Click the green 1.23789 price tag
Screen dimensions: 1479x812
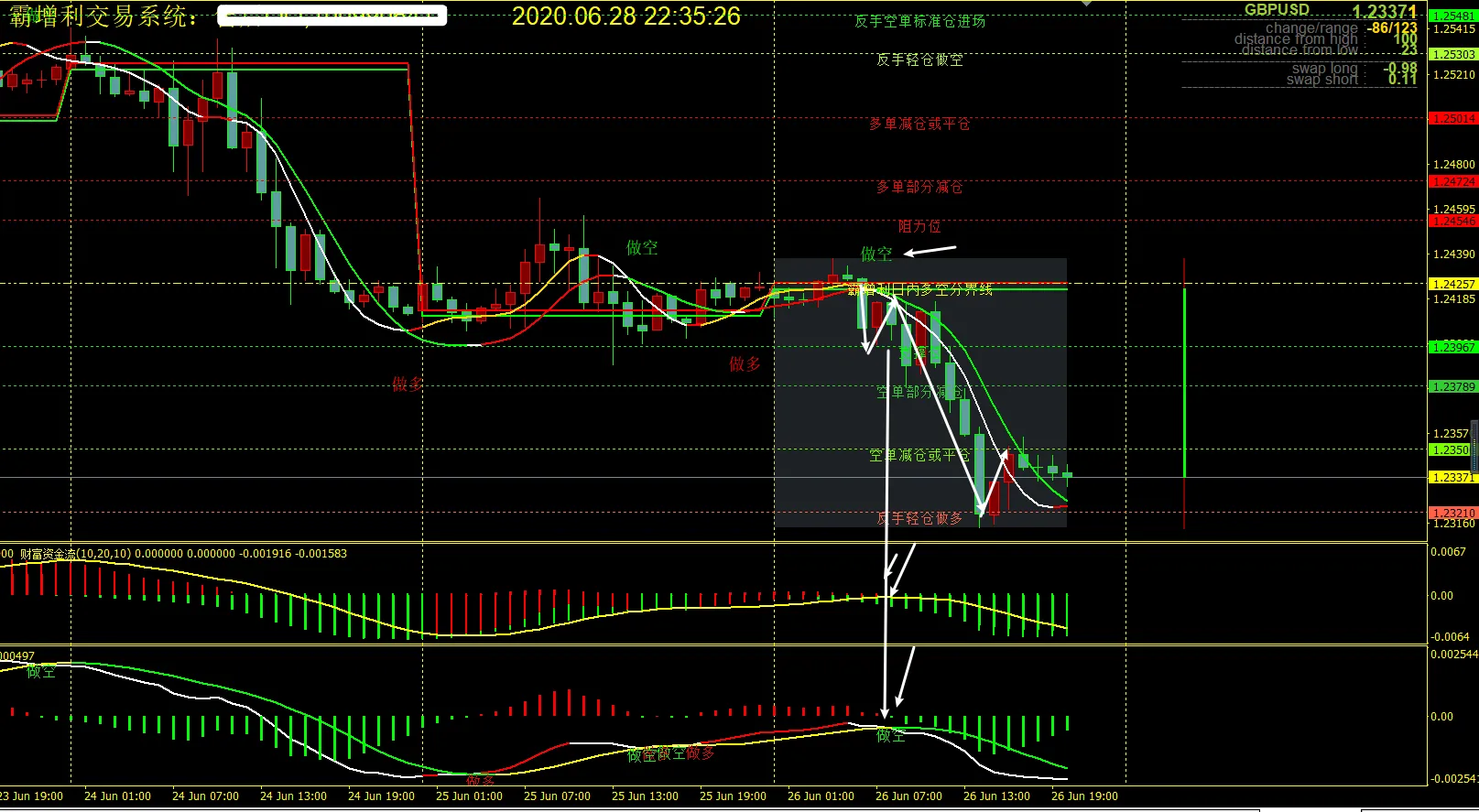point(1453,386)
